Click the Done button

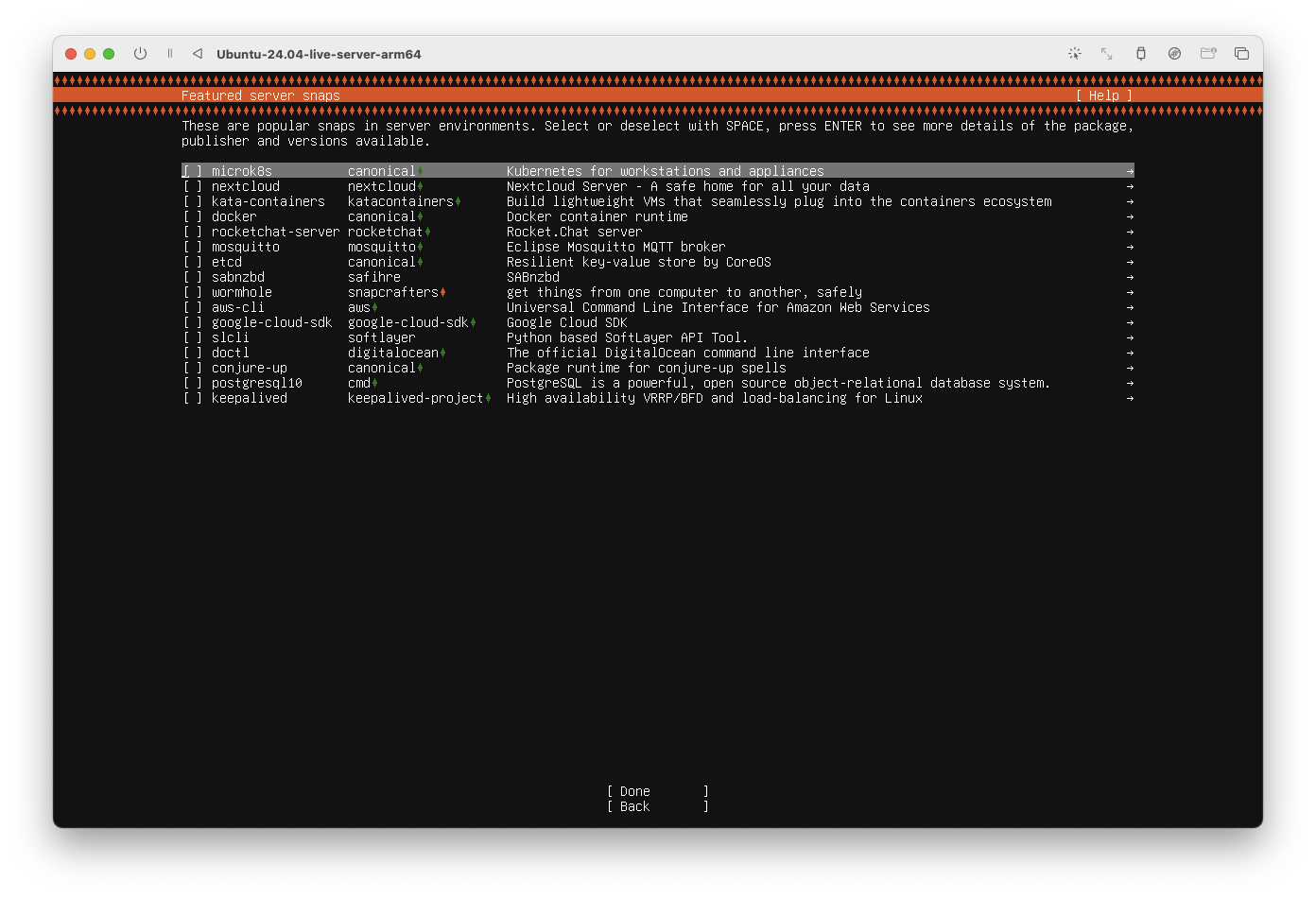tap(658, 791)
